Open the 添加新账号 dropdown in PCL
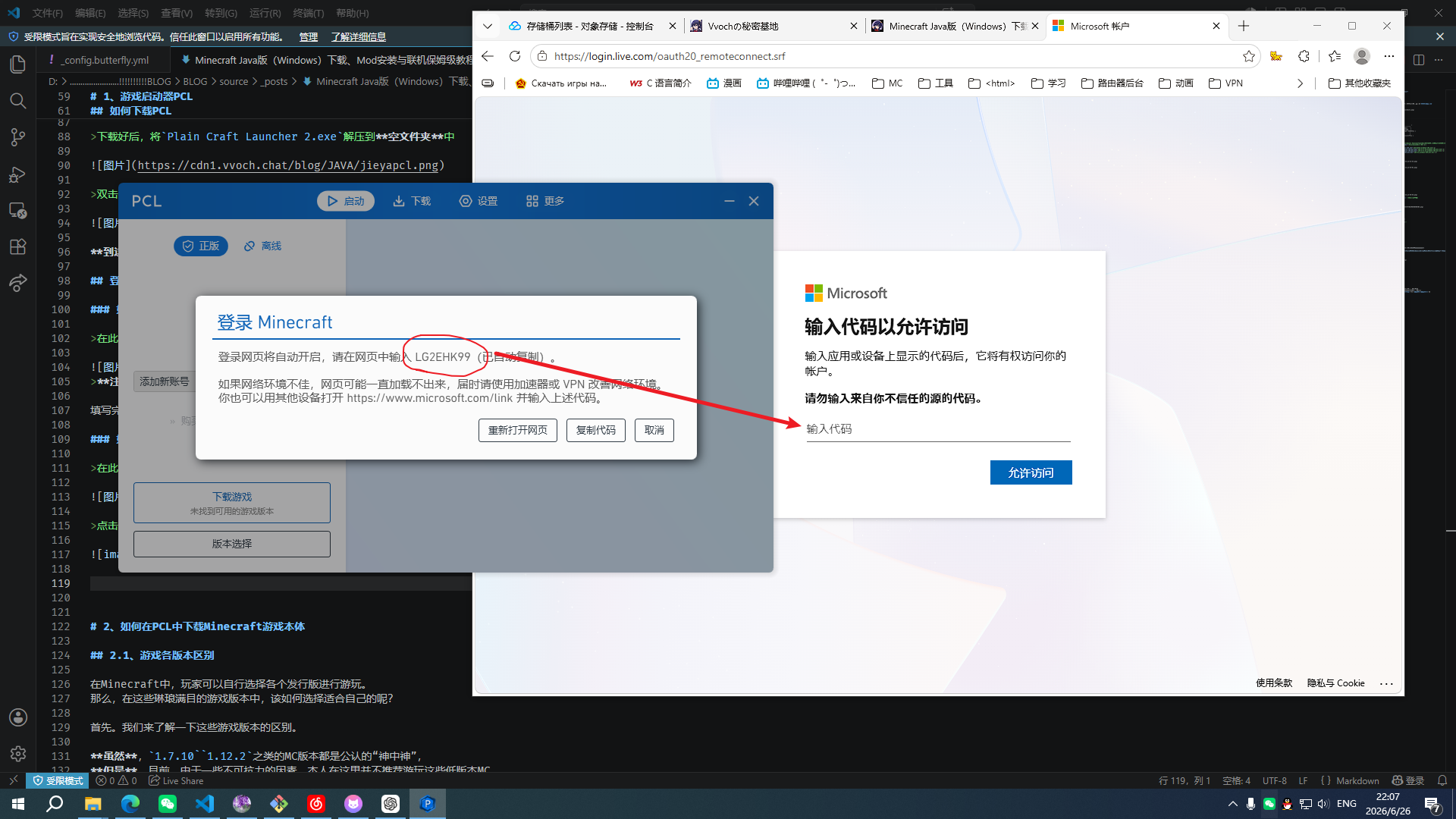1456x819 pixels. pyautogui.click(x=165, y=381)
